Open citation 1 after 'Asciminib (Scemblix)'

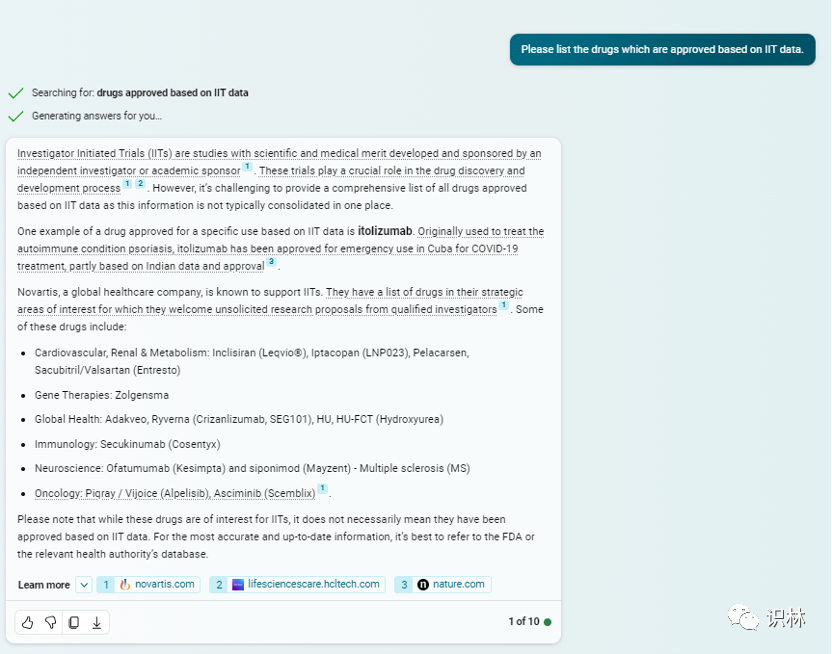click(x=322, y=489)
